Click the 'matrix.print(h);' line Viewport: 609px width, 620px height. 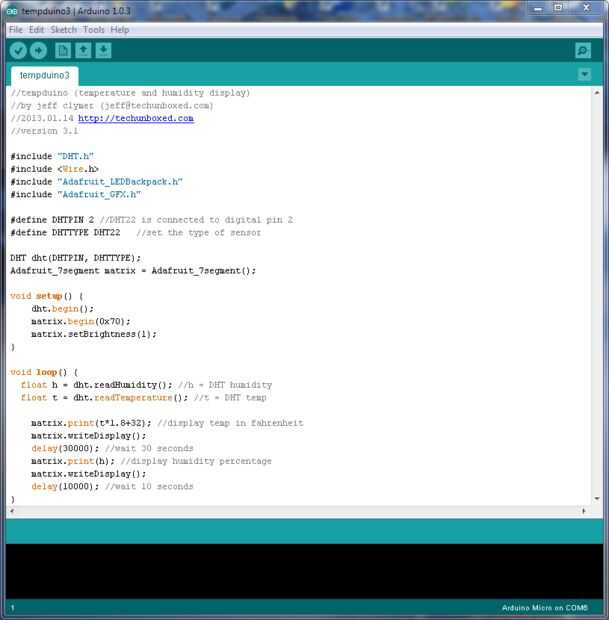151,461
